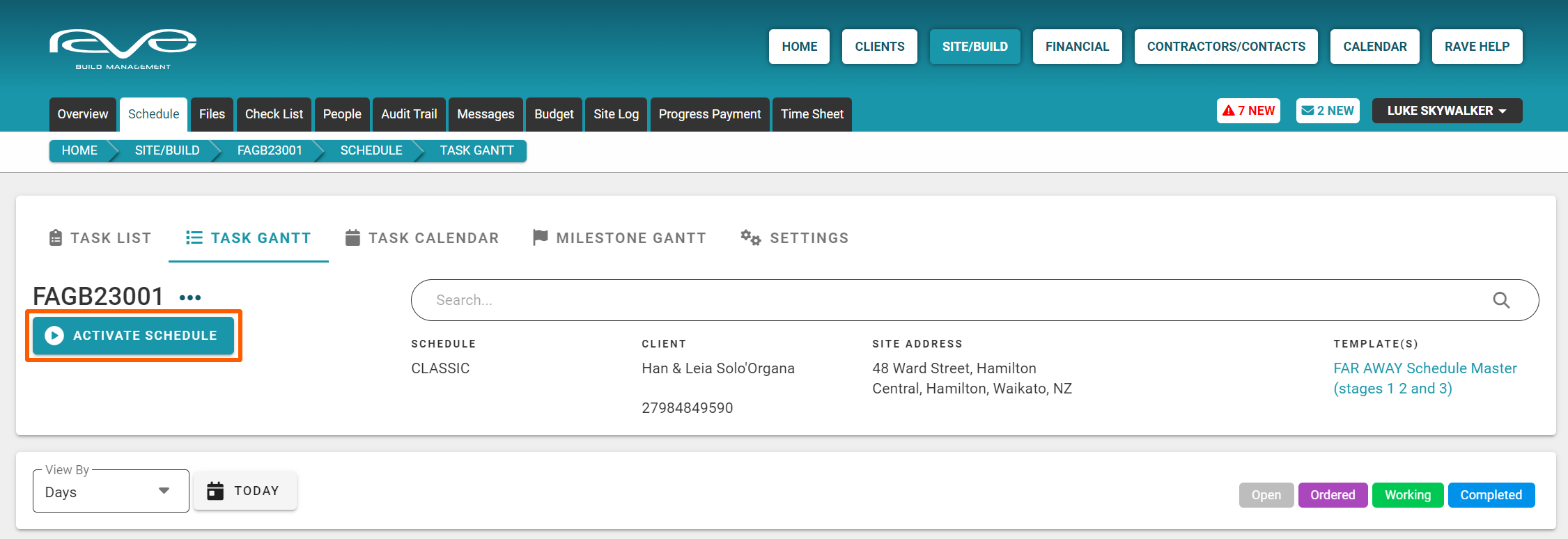Click the FAGB23001 breadcrumb
The width and height of the screenshot is (1568, 539).
[270, 150]
